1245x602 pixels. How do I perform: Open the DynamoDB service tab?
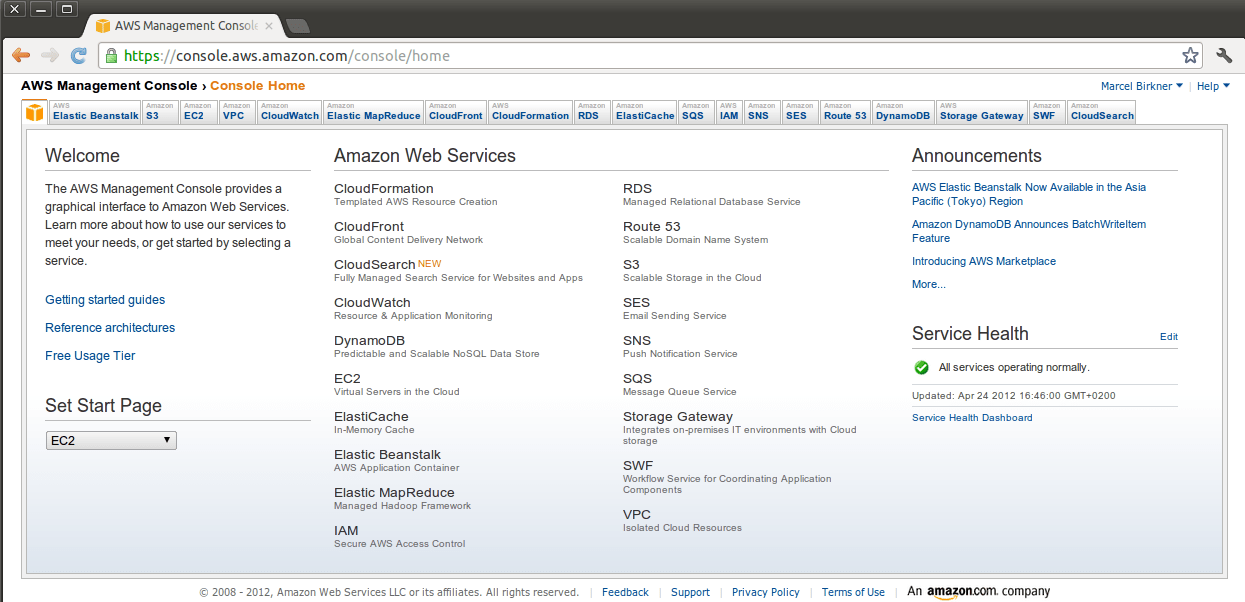pyautogui.click(x=902, y=112)
